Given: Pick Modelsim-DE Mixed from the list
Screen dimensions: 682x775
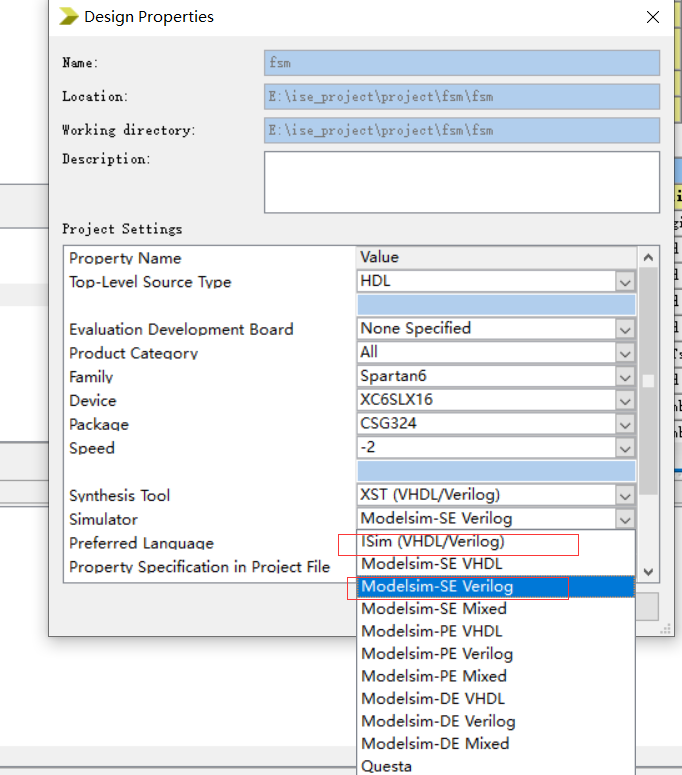Looking at the screenshot, I should 496,744.
